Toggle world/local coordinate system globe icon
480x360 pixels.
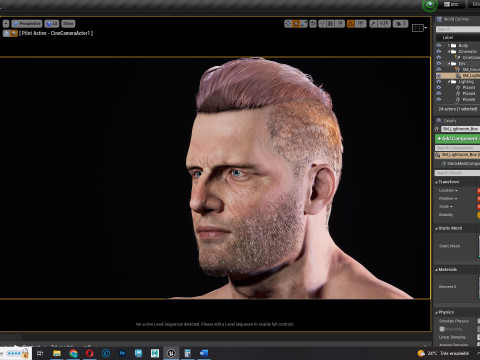[x=313, y=24]
